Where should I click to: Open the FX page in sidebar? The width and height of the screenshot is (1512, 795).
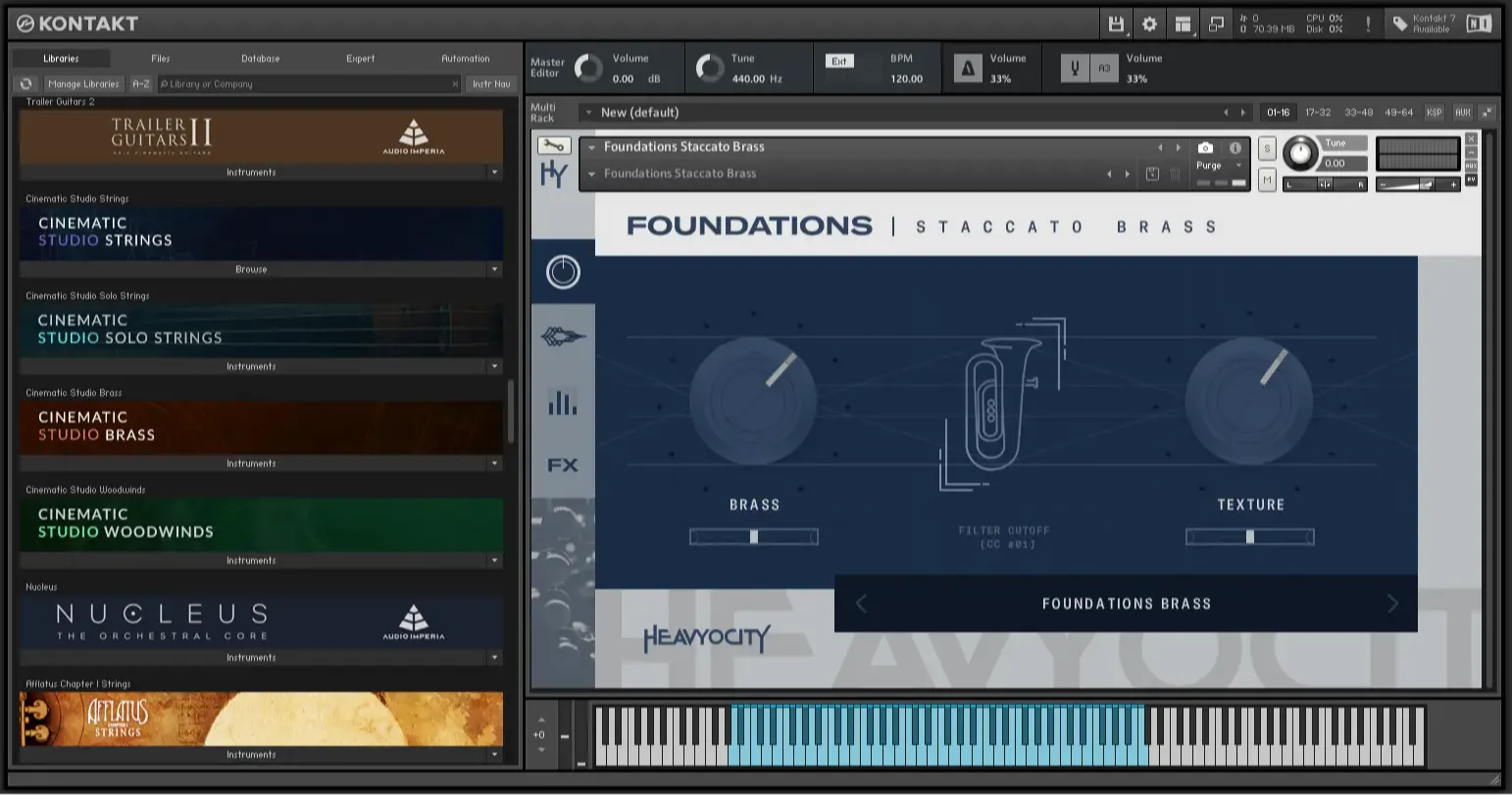[563, 466]
